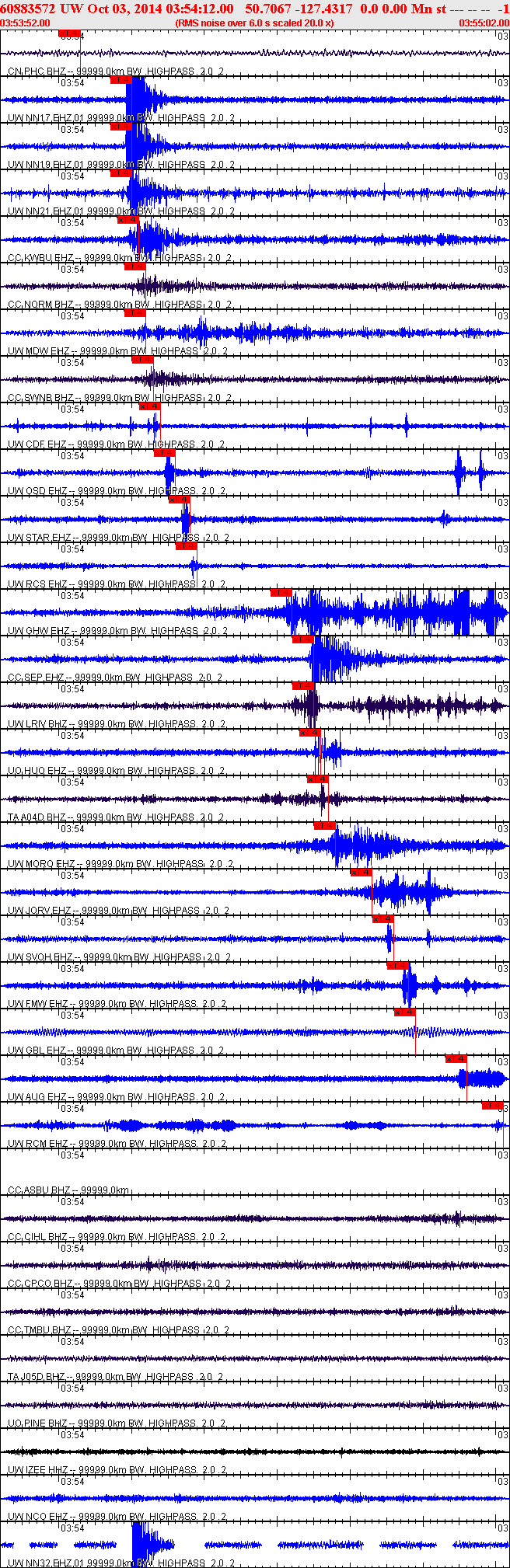The image size is (510, 1568).
Task: Click the red pick marker on CC.KWBU trace
Action: 128,220
